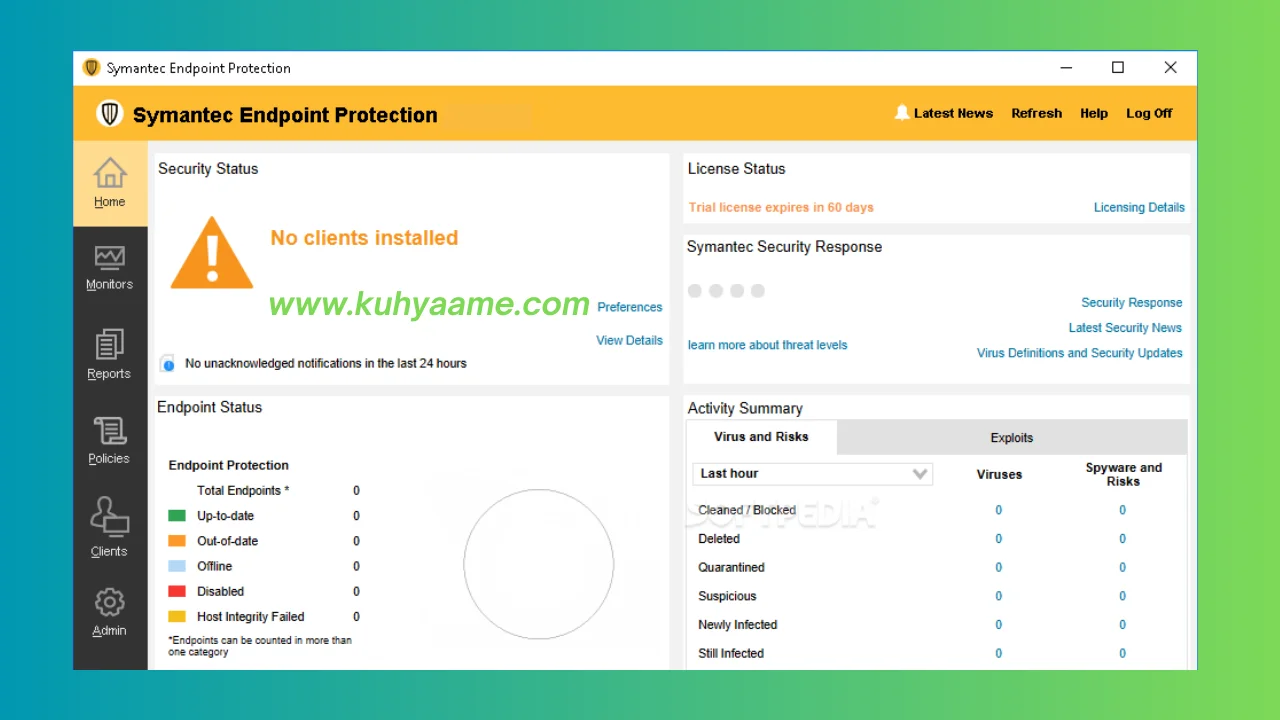Click Spyware count for Still Infected
This screenshot has width=1280, height=720.
pyautogui.click(x=1122, y=653)
